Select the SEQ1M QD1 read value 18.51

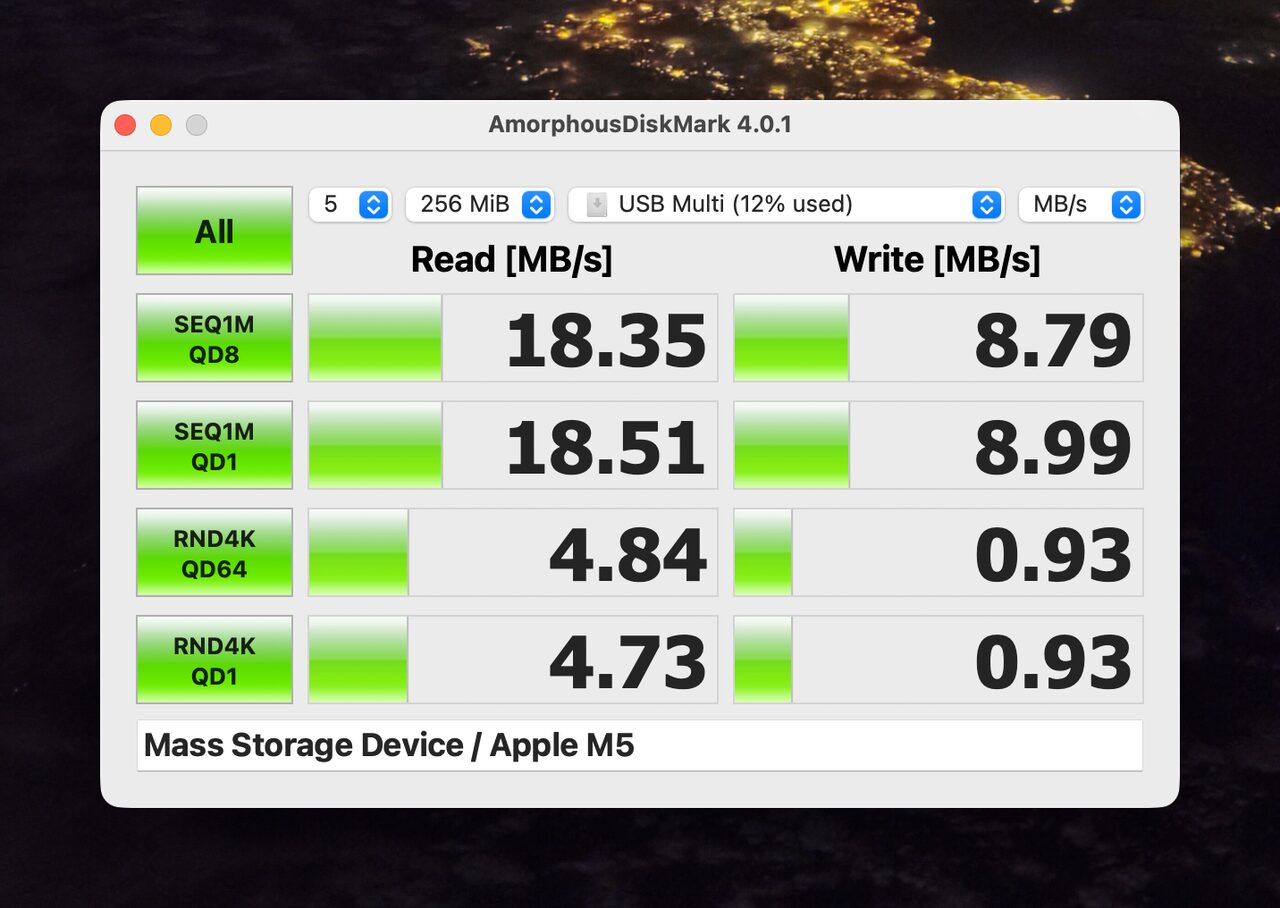pyautogui.click(x=606, y=447)
